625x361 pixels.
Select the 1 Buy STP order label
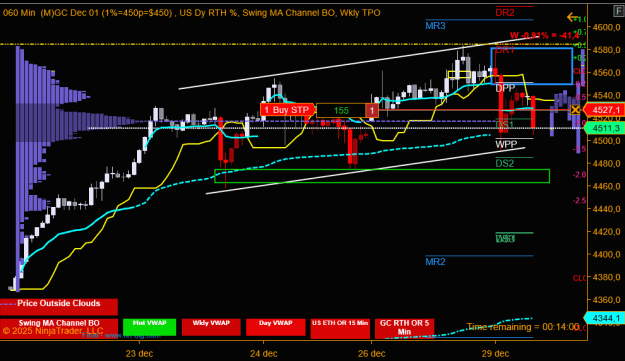click(287, 110)
